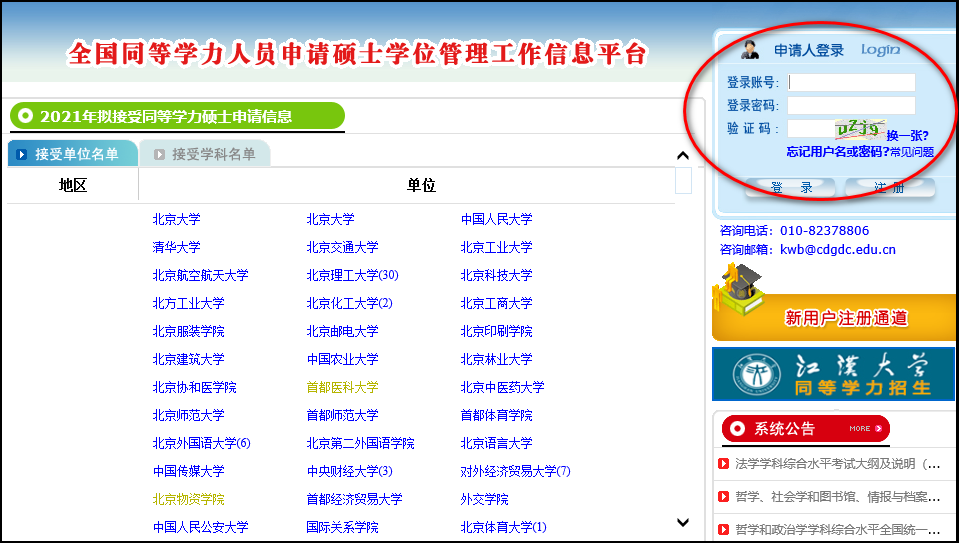Click the 登录账号 input field
The image size is (959, 543).
tap(851, 82)
